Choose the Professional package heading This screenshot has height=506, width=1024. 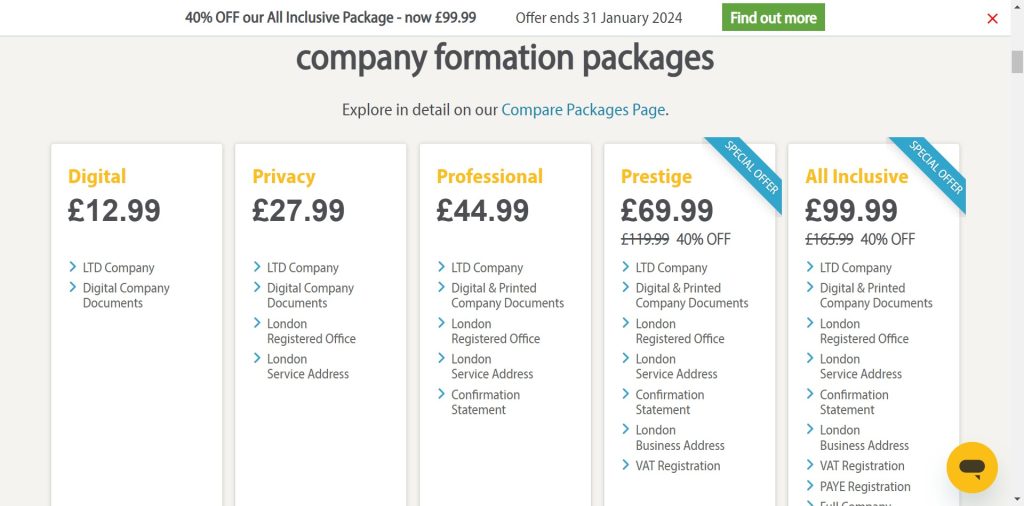tap(489, 176)
